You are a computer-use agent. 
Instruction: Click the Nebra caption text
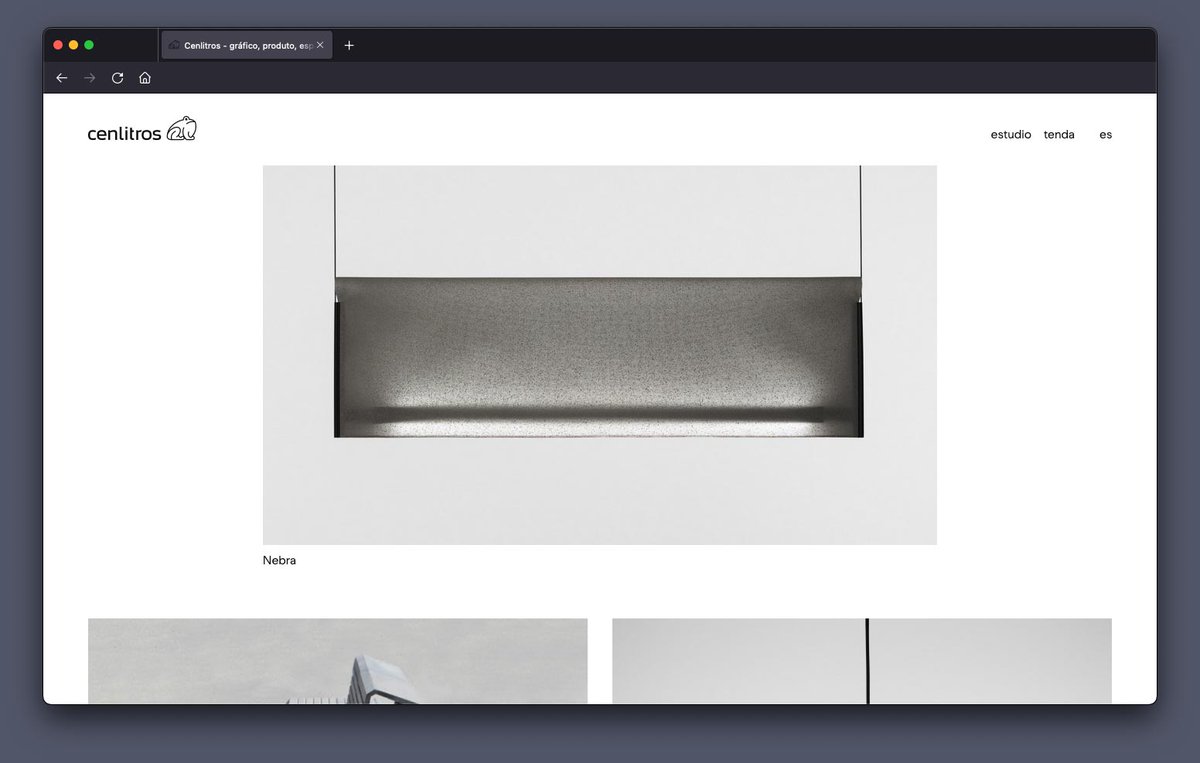pos(279,560)
